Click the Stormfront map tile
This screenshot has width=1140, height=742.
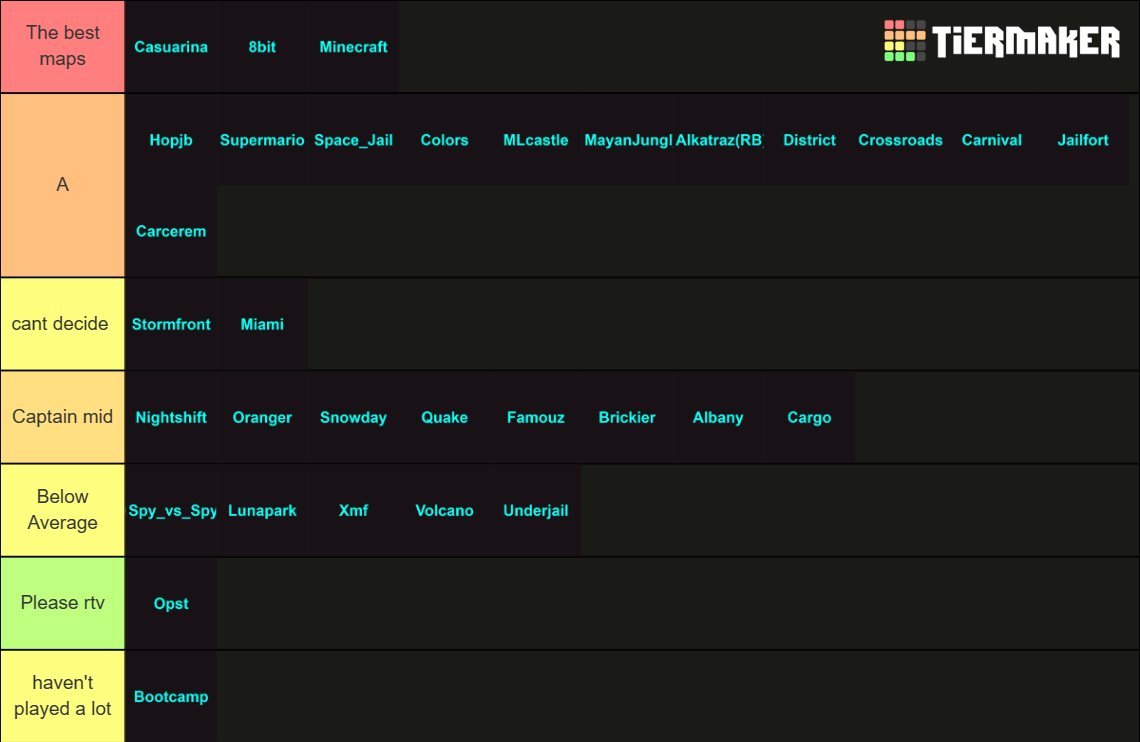[171, 324]
